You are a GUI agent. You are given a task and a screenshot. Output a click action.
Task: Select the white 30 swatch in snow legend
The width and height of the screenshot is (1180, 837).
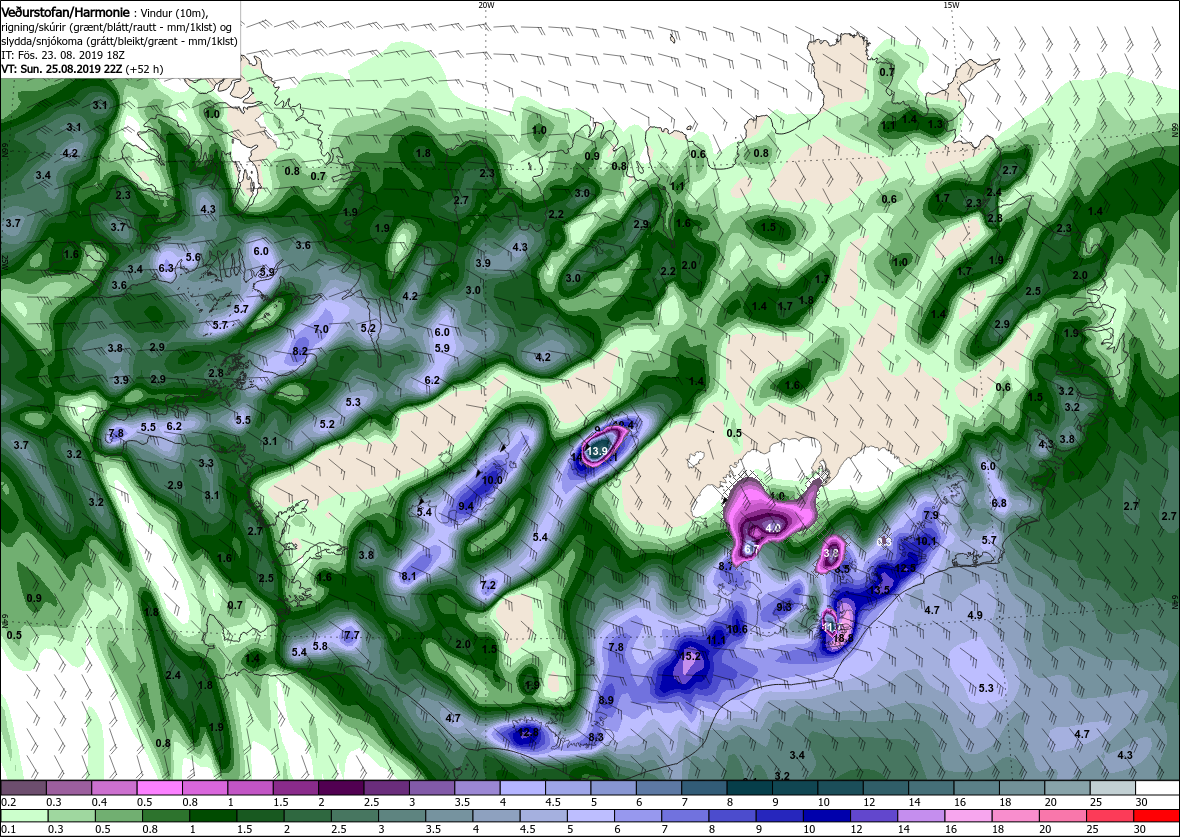1157,788
